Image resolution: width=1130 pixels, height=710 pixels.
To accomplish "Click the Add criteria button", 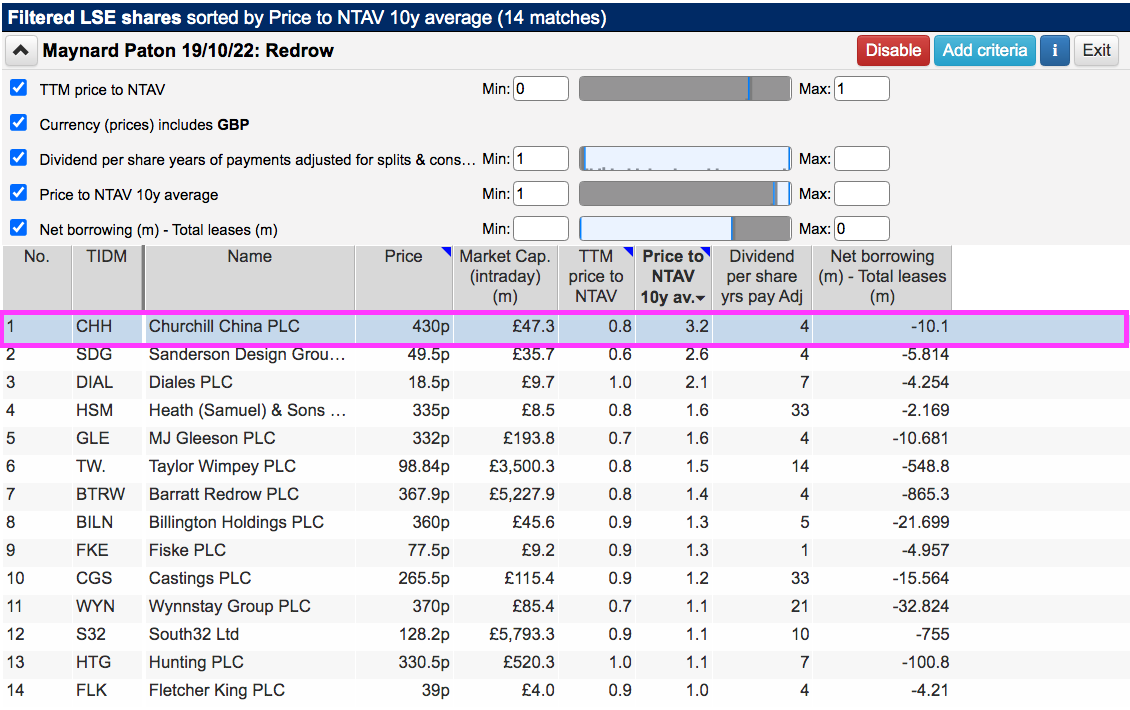I will (984, 50).
